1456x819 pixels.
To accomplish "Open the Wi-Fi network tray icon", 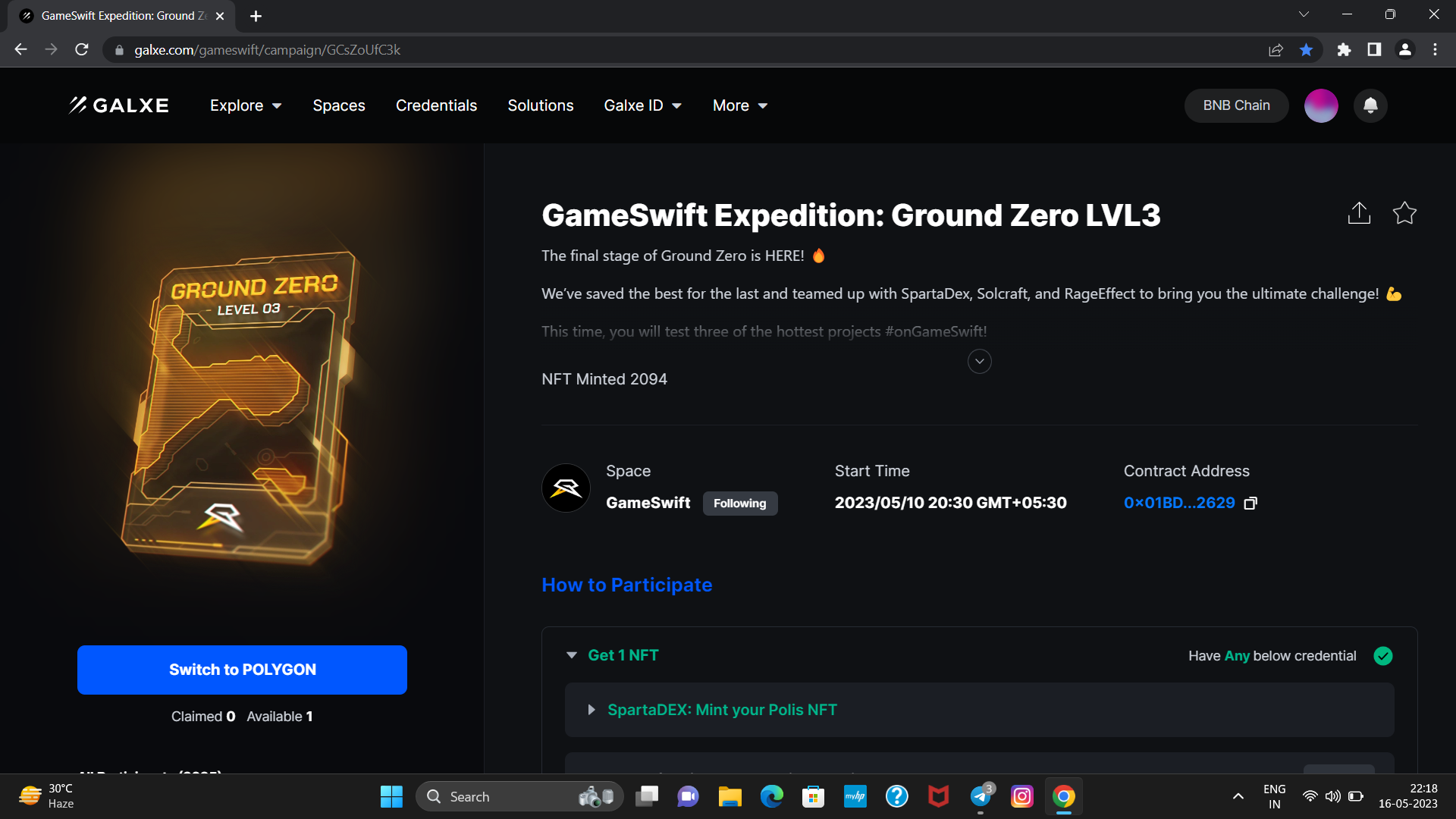I will [1310, 796].
